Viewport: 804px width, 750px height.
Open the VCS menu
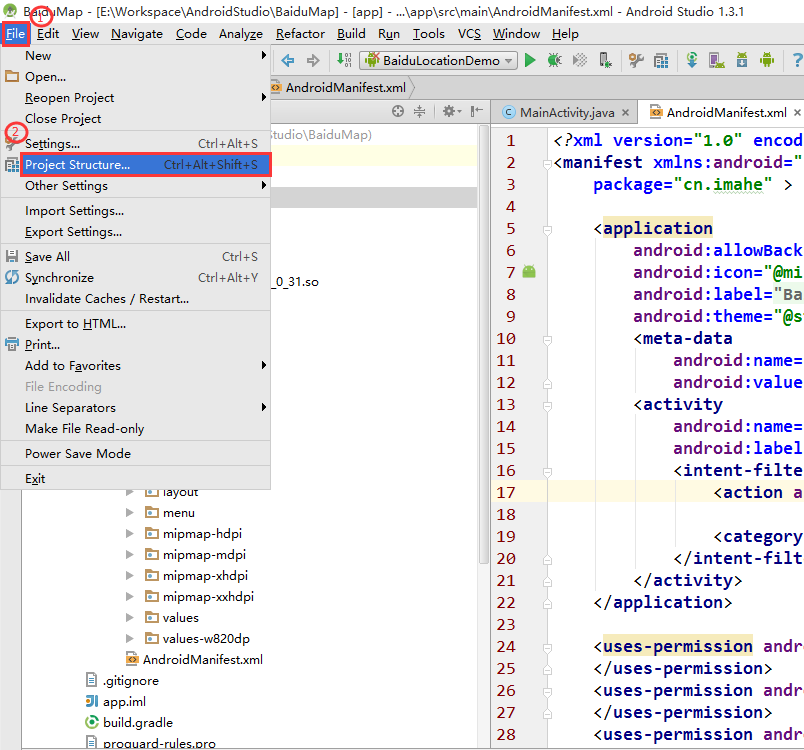point(469,34)
